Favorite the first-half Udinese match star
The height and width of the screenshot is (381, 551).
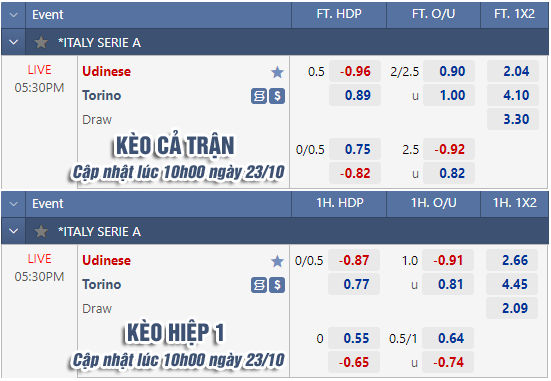click(277, 261)
